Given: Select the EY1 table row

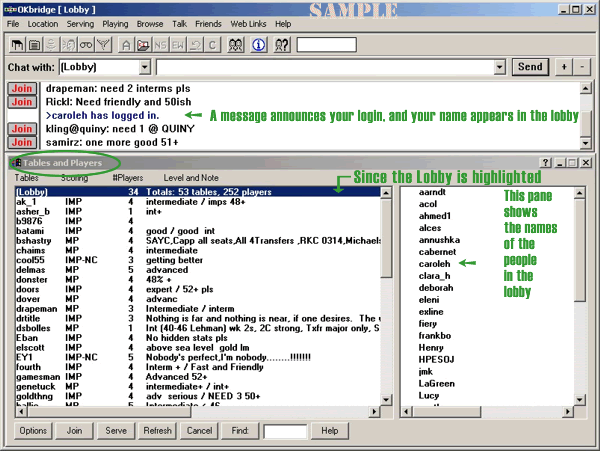Looking at the screenshot, I should (198, 357).
